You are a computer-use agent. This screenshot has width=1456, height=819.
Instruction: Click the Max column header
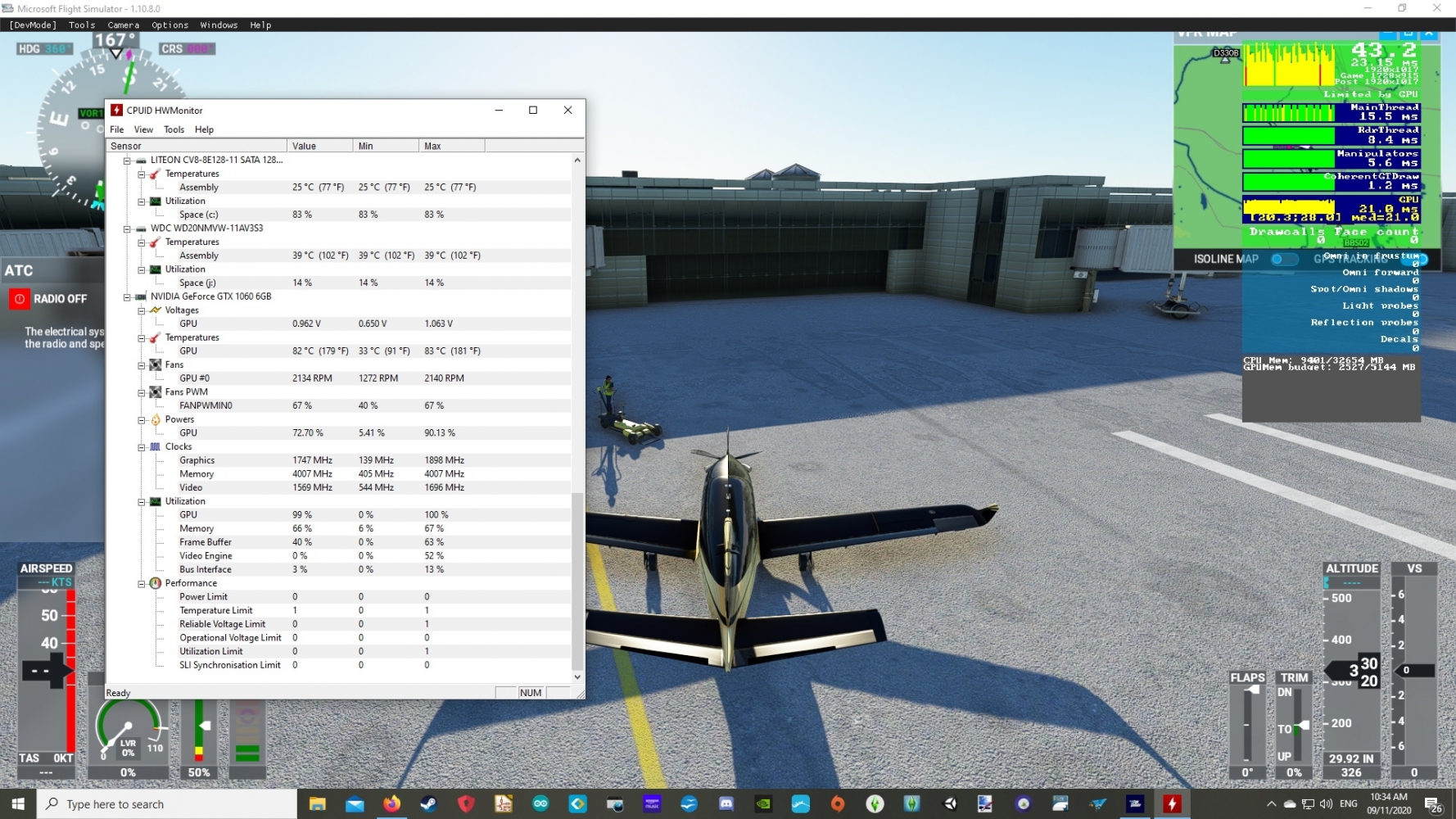[452, 146]
